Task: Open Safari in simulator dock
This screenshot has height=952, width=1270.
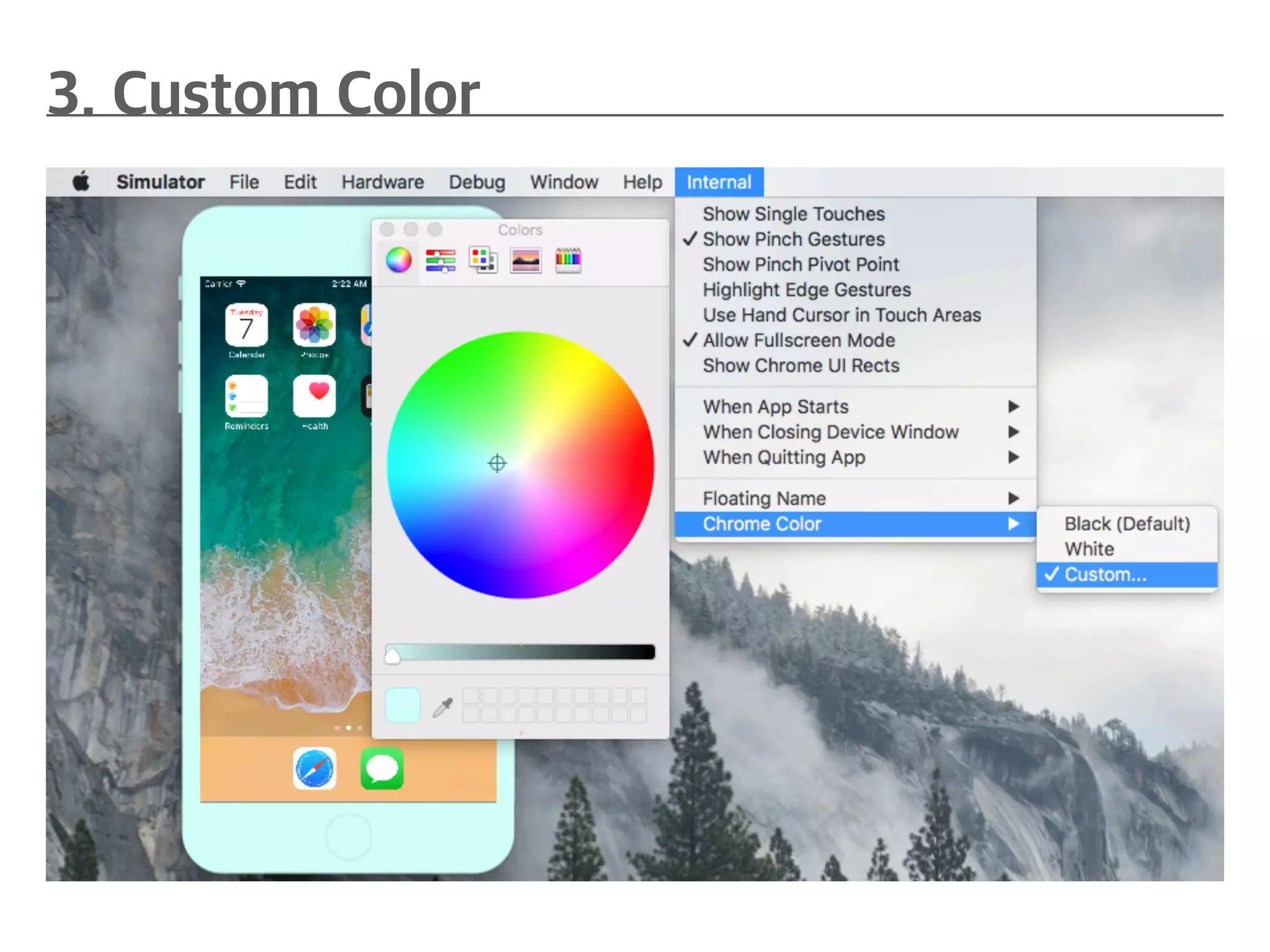Action: pos(314,769)
